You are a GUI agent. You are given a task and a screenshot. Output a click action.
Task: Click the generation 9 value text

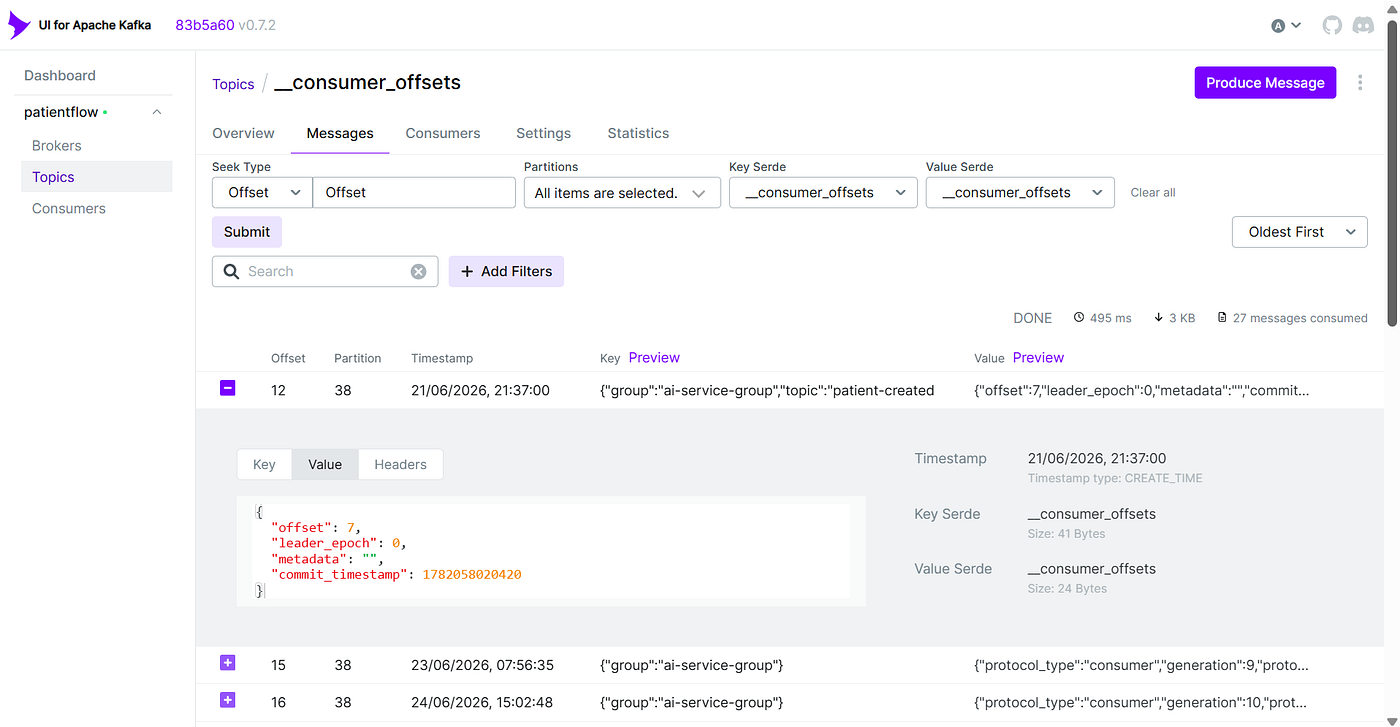(x=1141, y=665)
